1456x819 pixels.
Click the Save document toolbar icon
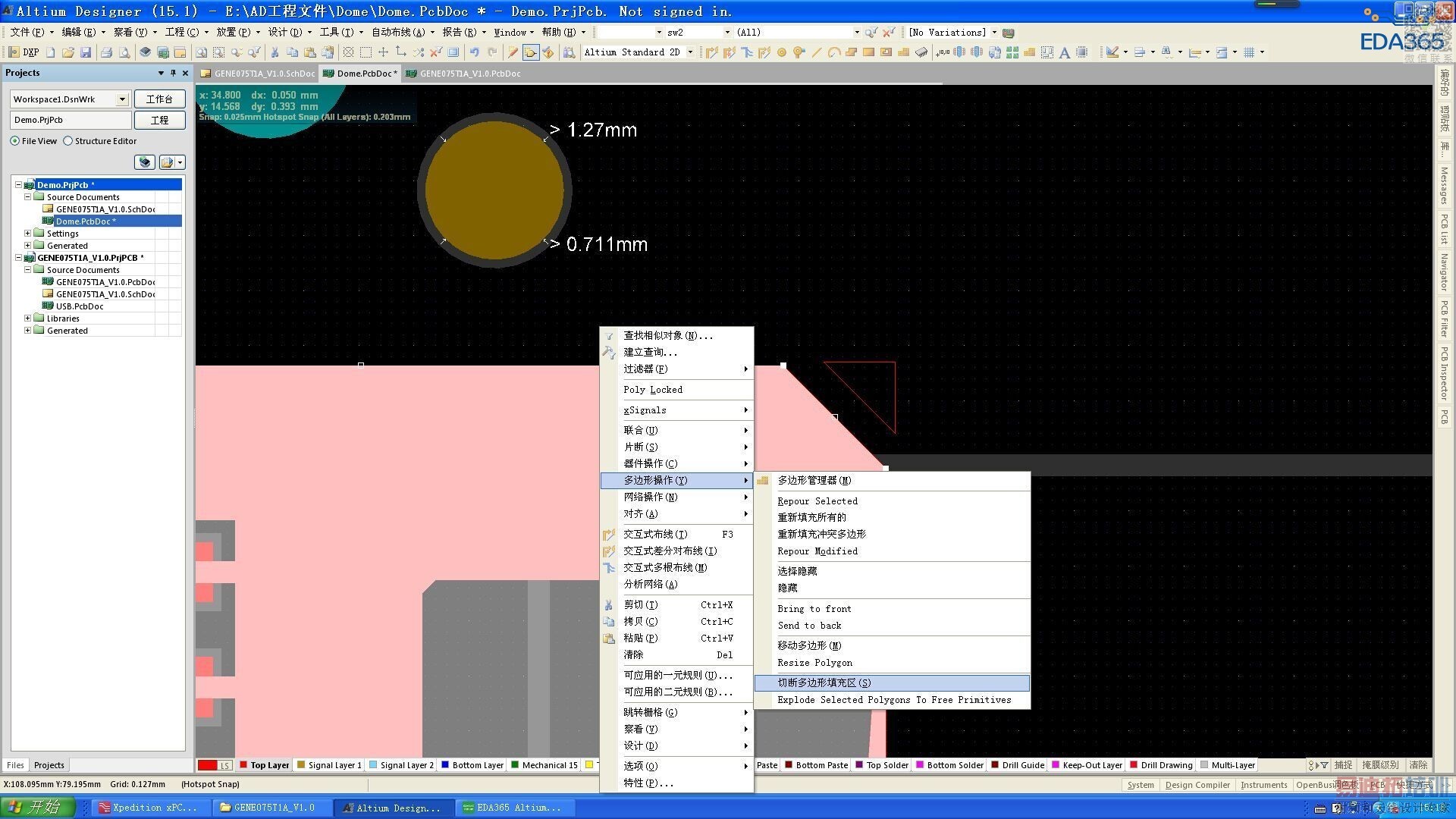86,52
